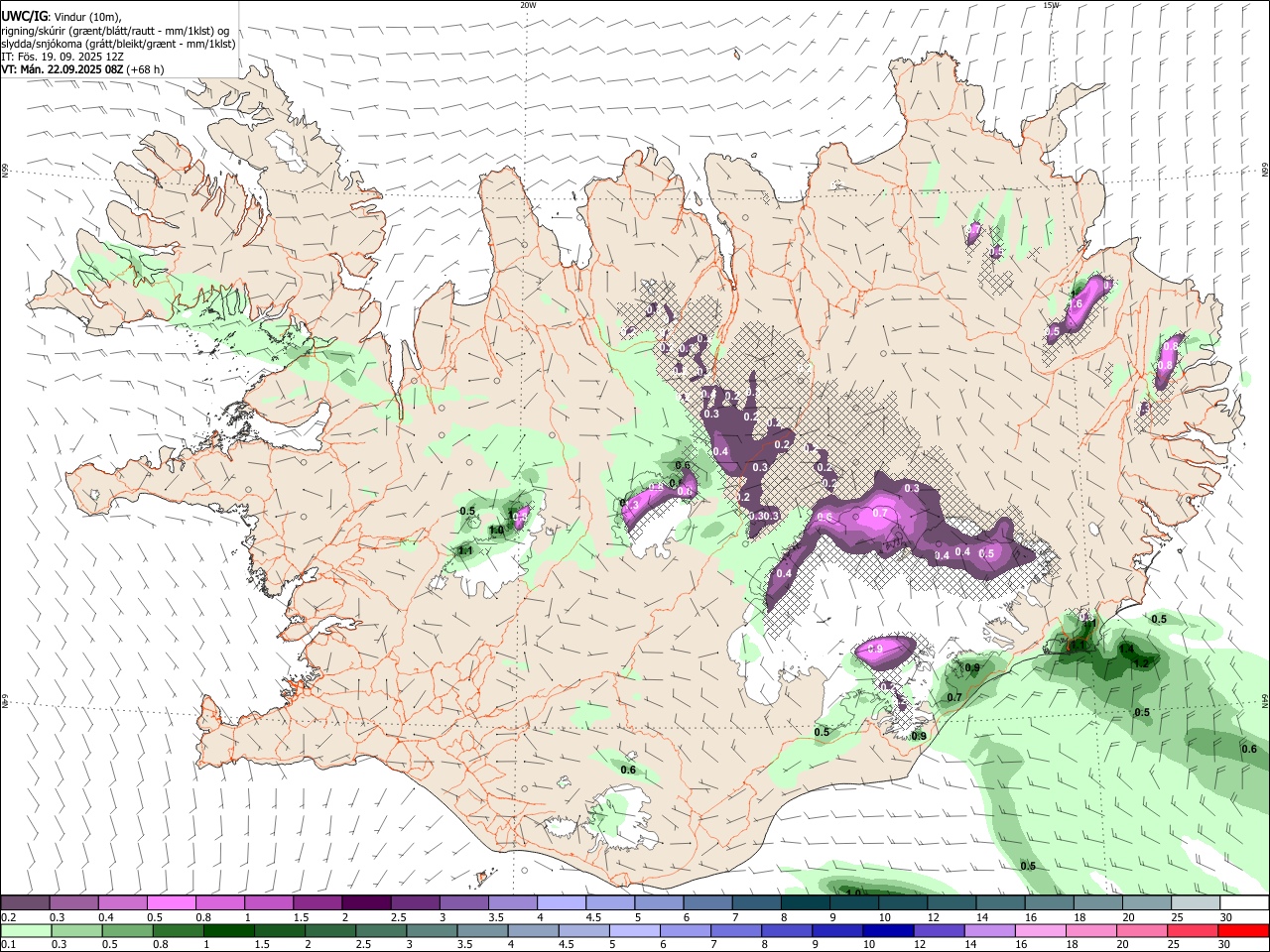Click the 'slydda/snjókoma' description line
Viewport: 1270px width, 952px height.
click(x=118, y=44)
